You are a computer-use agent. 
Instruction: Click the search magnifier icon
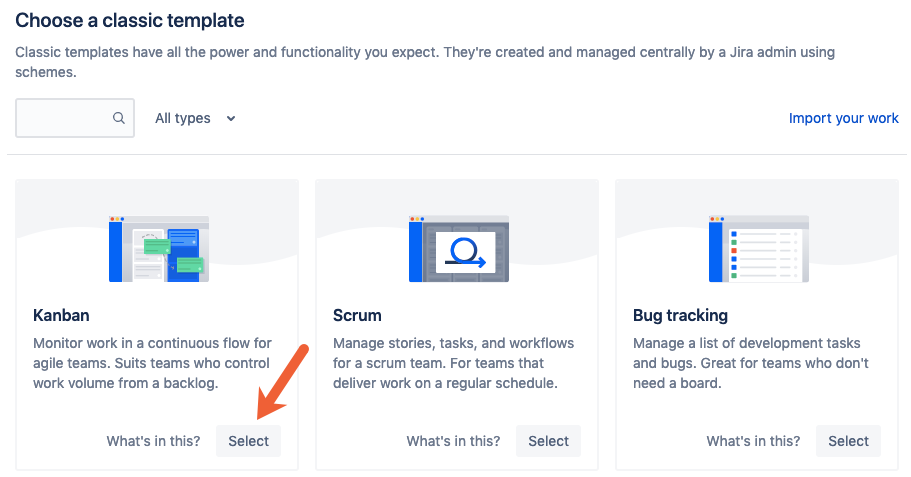(119, 118)
